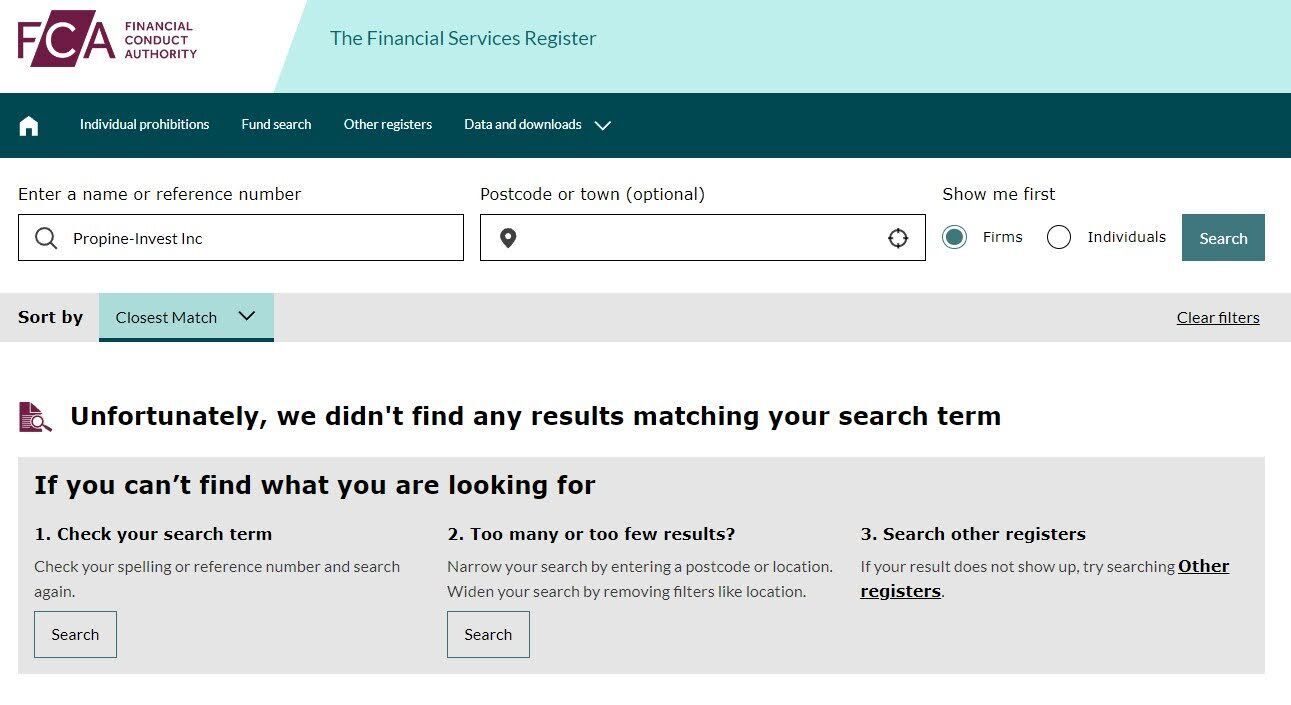Open Individual prohibitions page
Viewport: 1291px width, 705px height.
pos(145,125)
